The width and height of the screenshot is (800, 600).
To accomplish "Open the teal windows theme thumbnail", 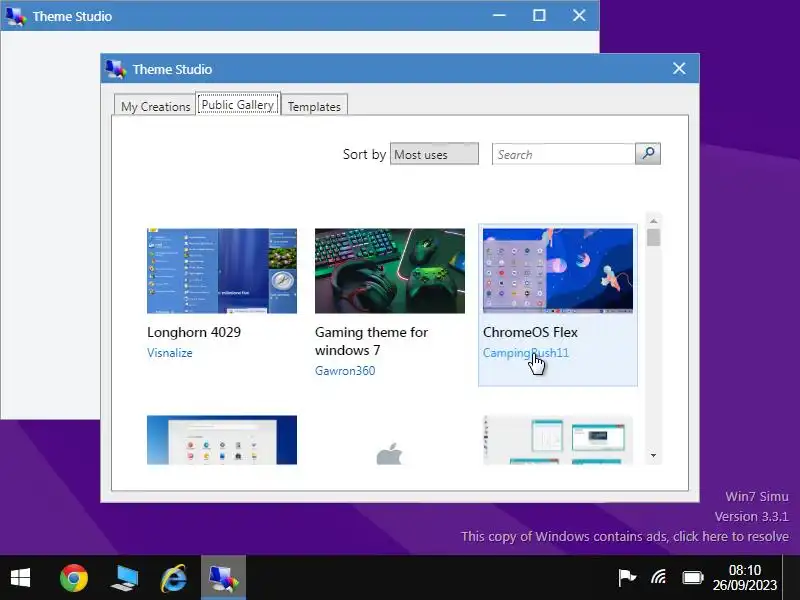I will (558, 440).
